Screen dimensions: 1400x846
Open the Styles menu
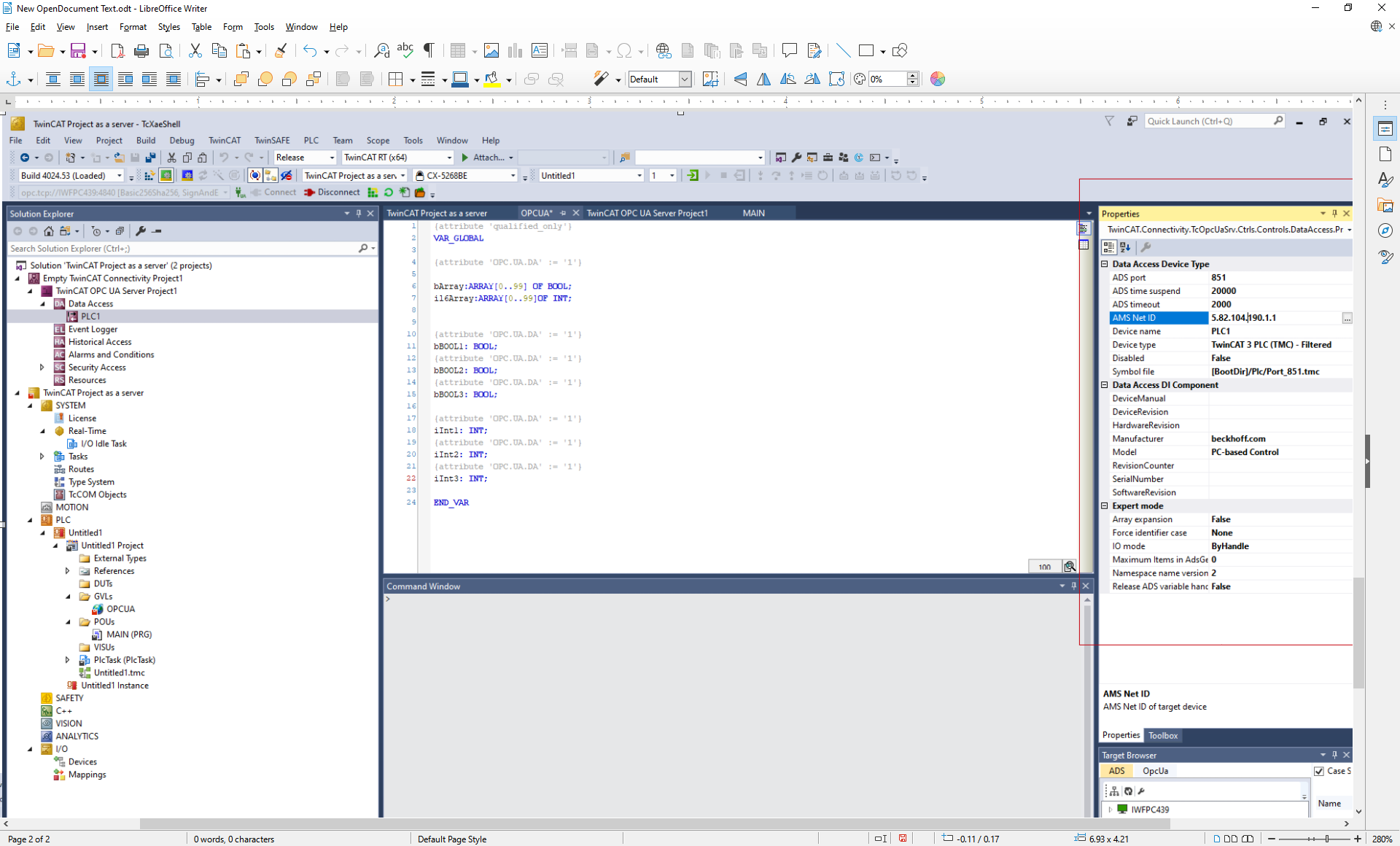coord(168,27)
